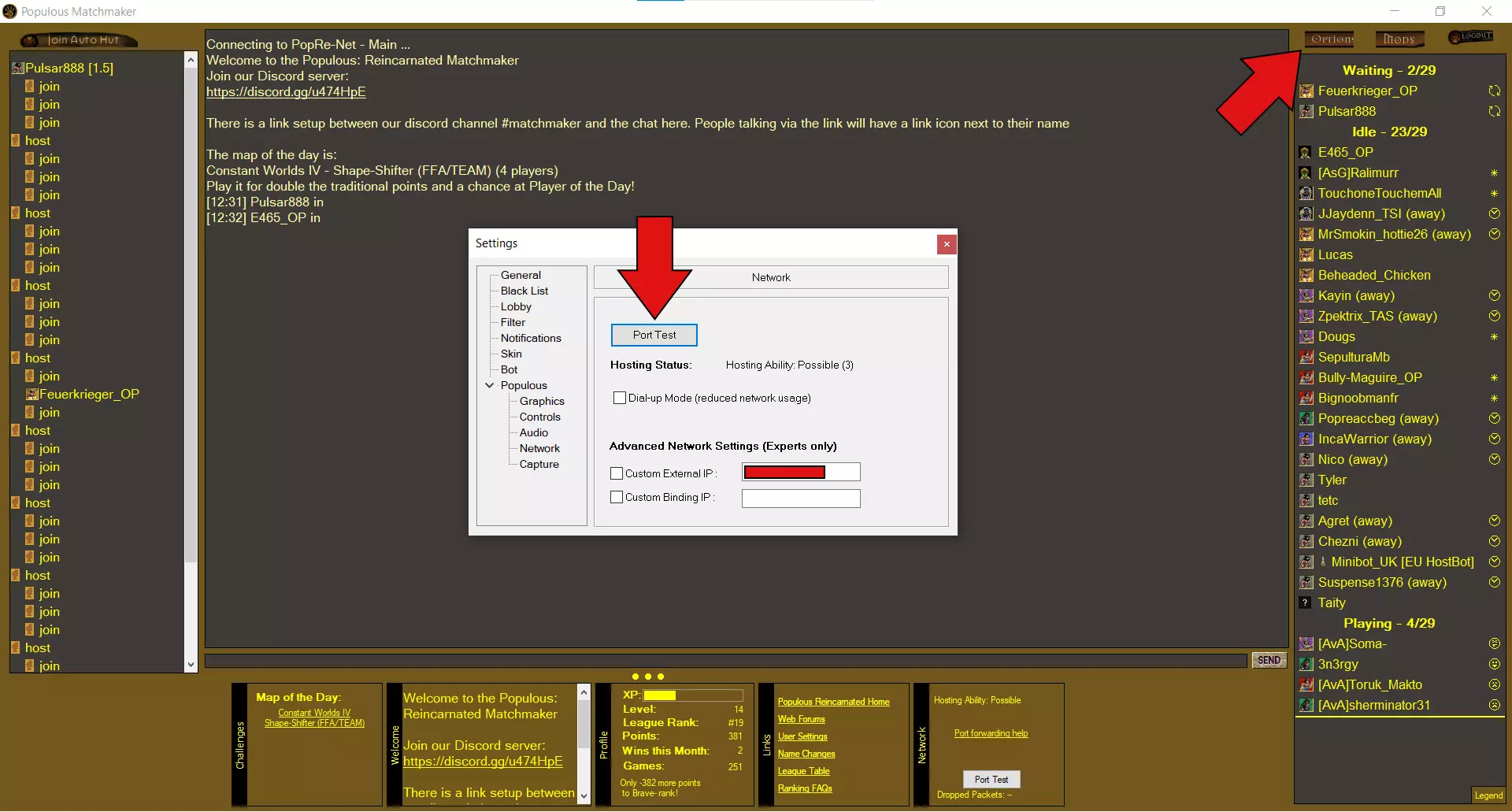Click the Populous Matchmaker title bar icon
Image resolution: width=1512 pixels, height=812 pixels.
pos(9,11)
